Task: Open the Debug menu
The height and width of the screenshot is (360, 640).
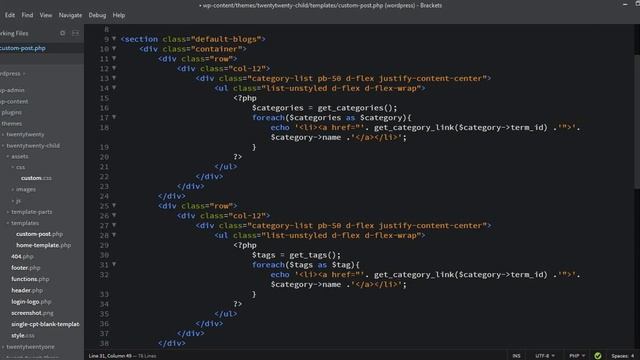Action: [x=97, y=15]
